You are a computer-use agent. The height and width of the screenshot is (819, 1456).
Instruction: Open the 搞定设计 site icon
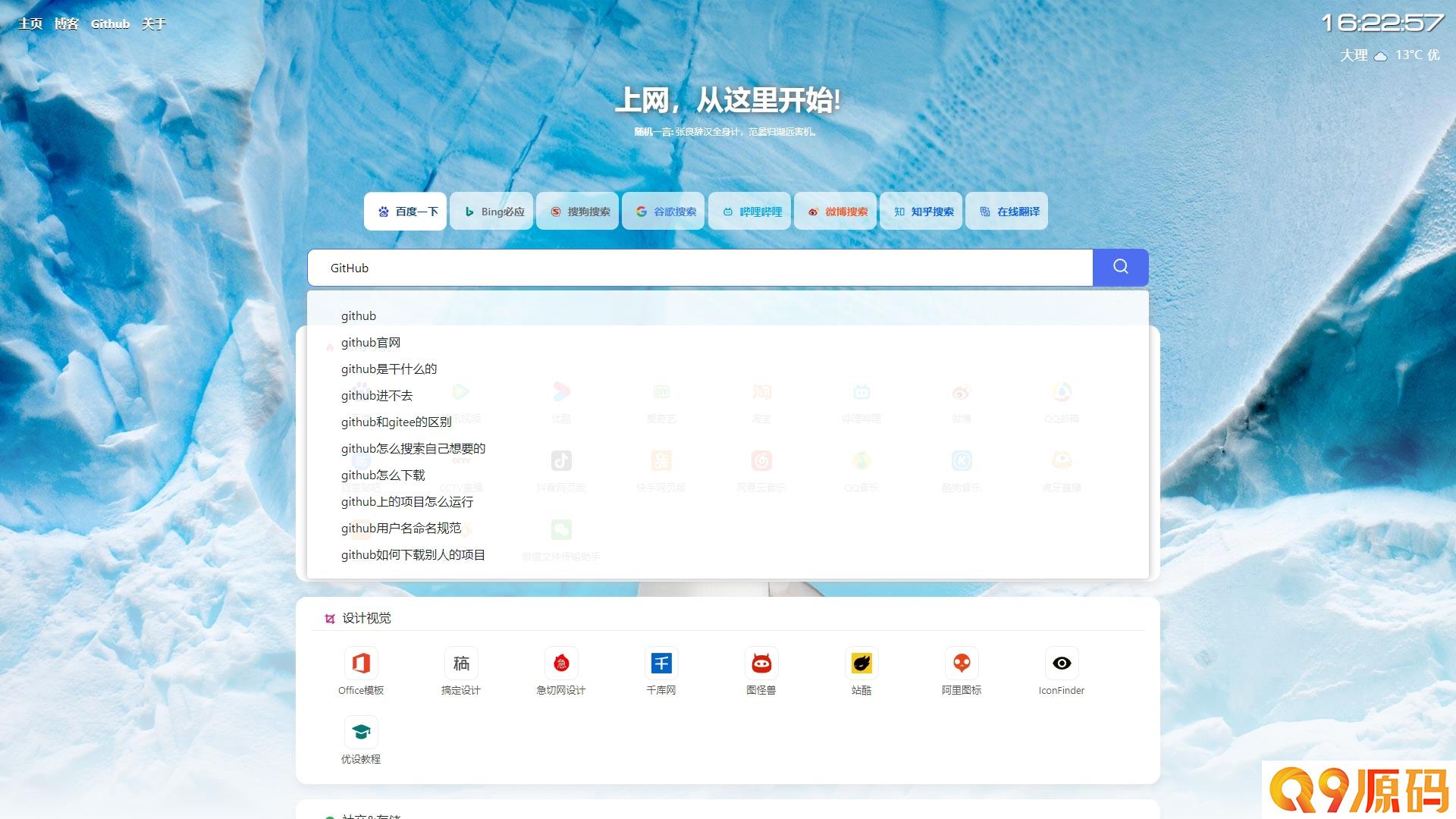tap(461, 664)
